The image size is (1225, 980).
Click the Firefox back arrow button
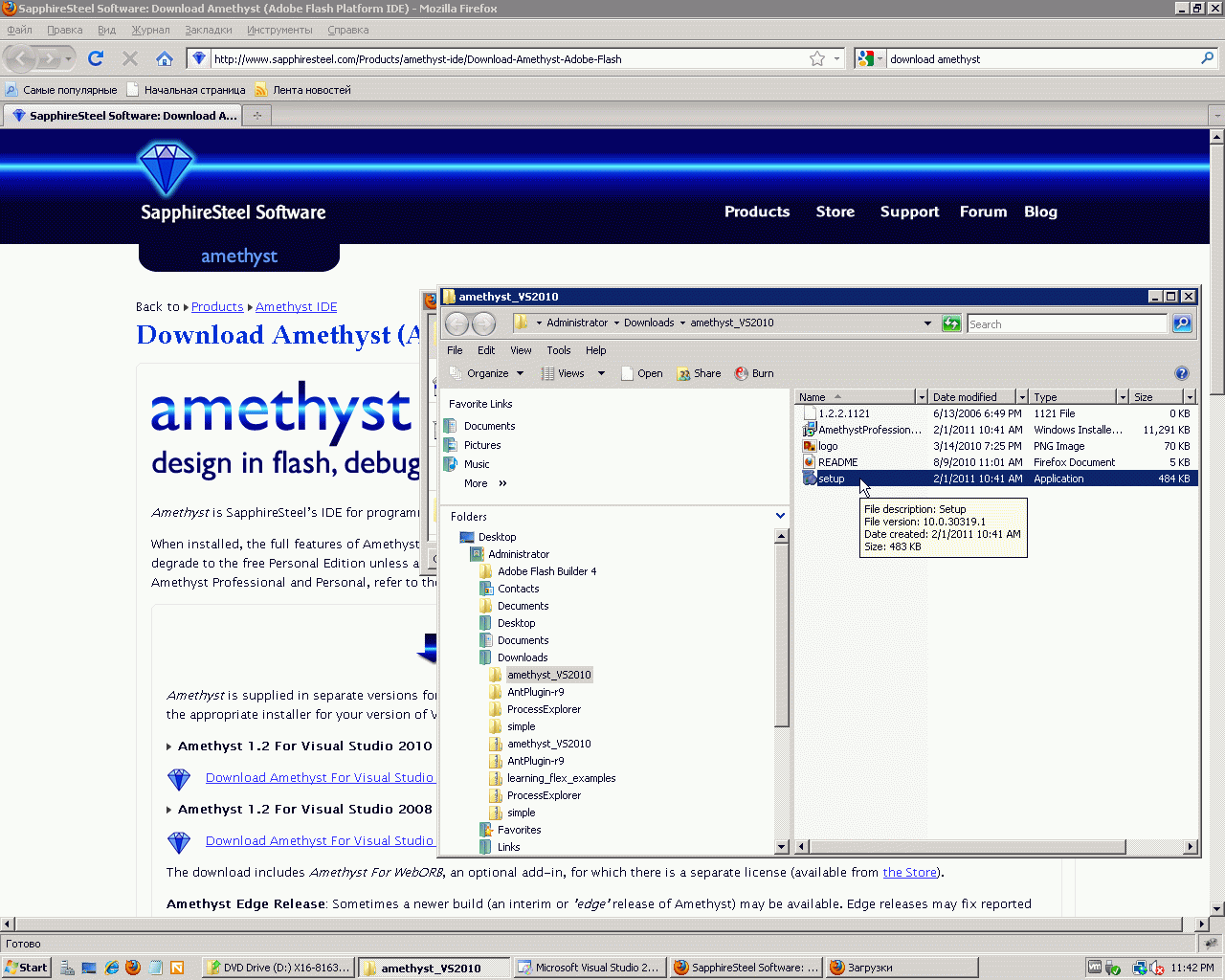21,58
